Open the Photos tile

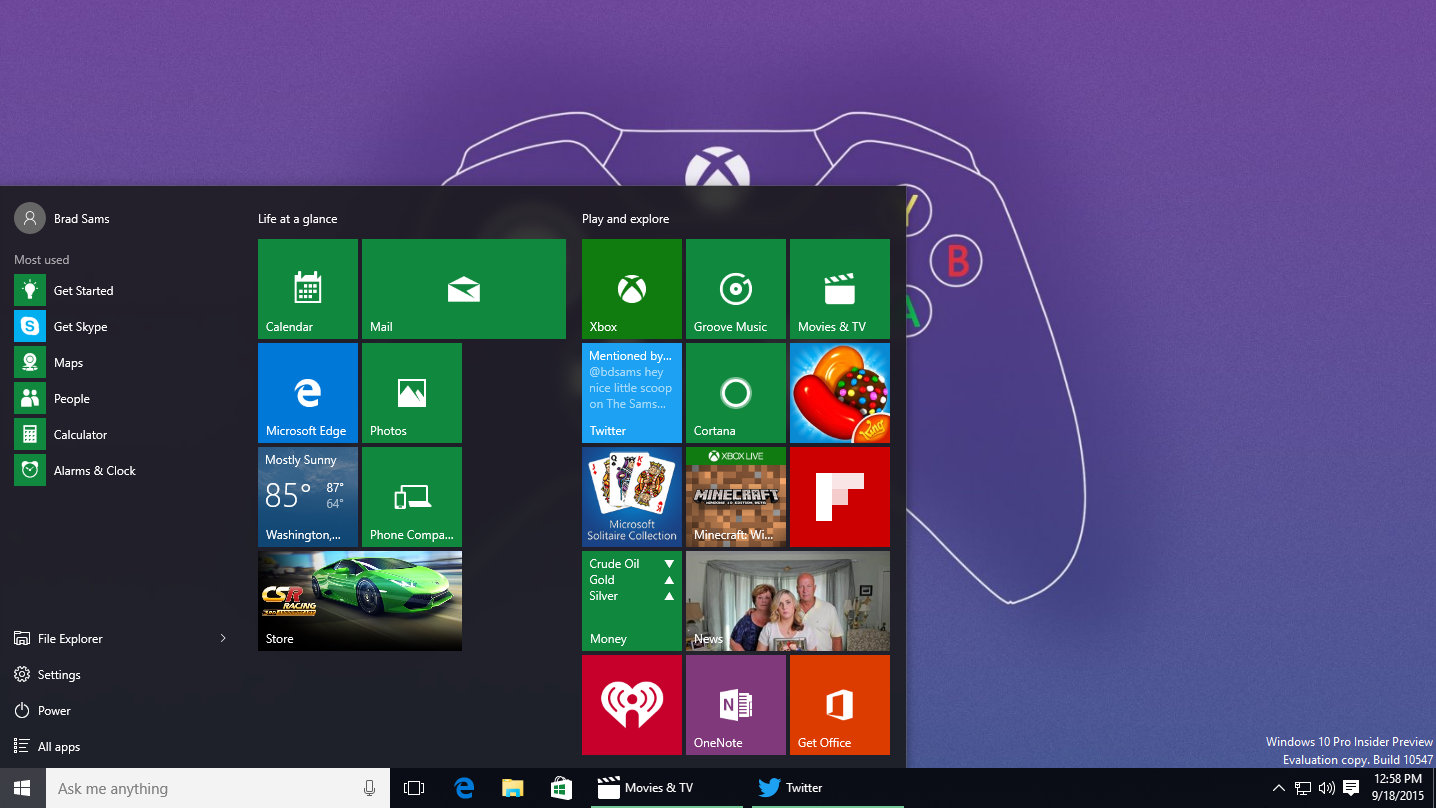(412, 393)
